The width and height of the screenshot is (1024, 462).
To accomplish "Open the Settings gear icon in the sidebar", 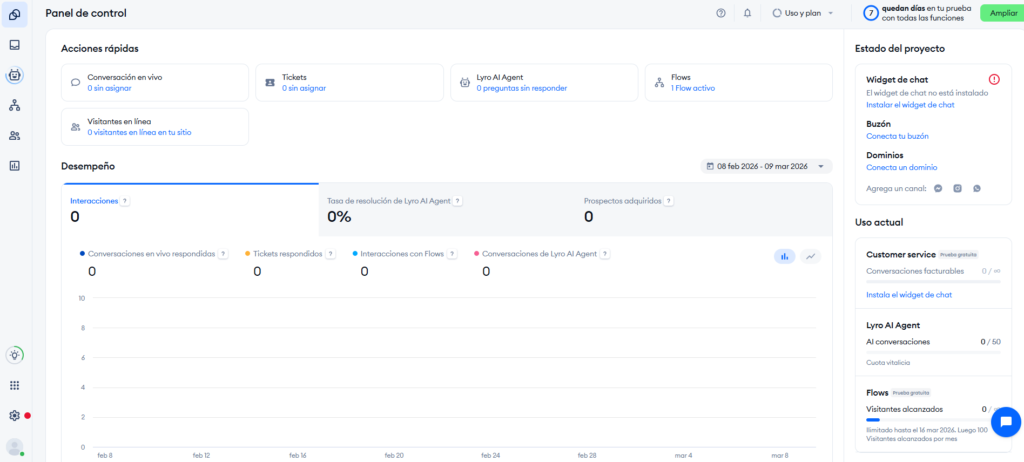I will tap(14, 416).
